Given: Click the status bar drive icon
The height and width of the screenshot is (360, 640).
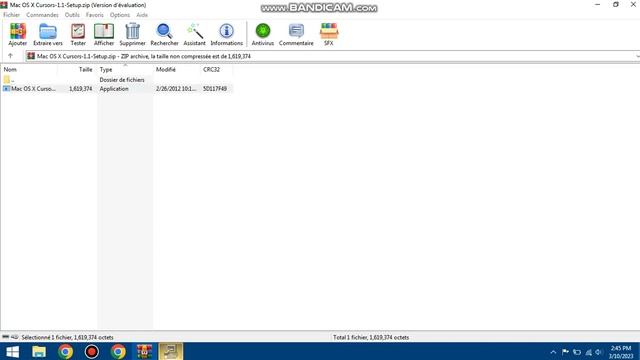Looking at the screenshot, I should pos(6,337).
